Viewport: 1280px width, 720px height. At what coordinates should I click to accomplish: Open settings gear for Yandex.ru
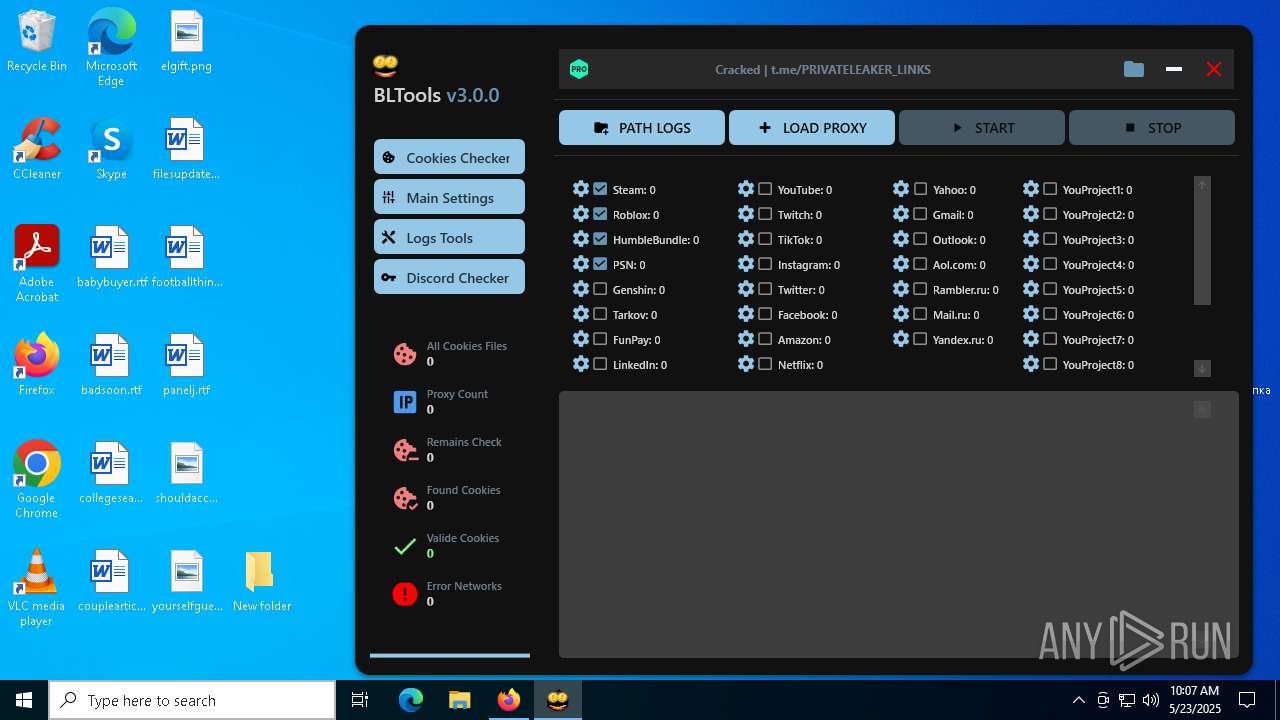point(901,339)
